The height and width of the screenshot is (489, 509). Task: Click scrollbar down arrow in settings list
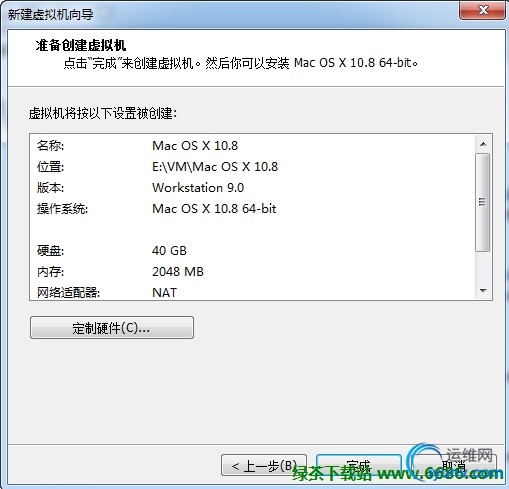pos(483,291)
